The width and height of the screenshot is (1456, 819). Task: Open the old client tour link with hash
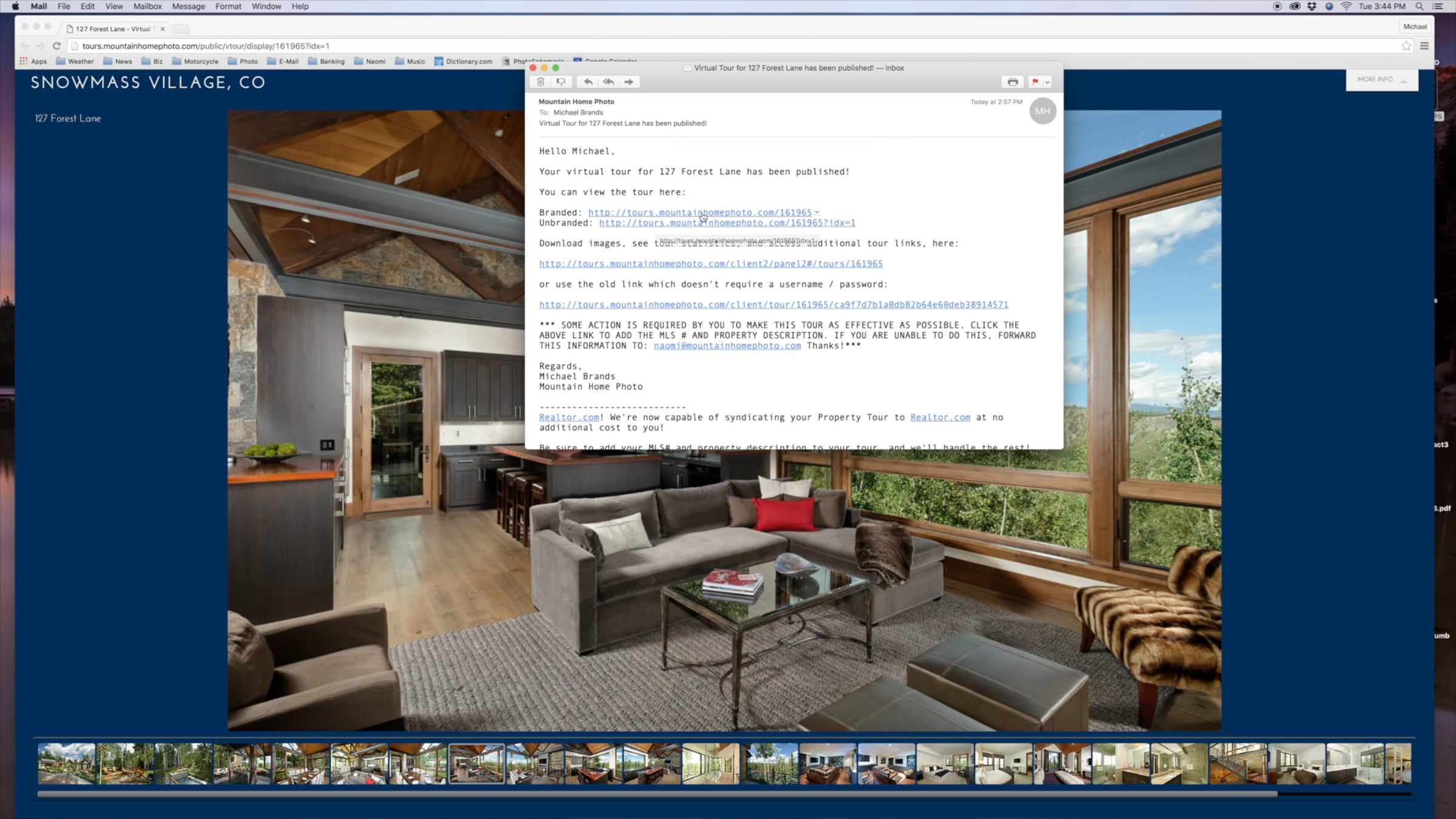(773, 305)
